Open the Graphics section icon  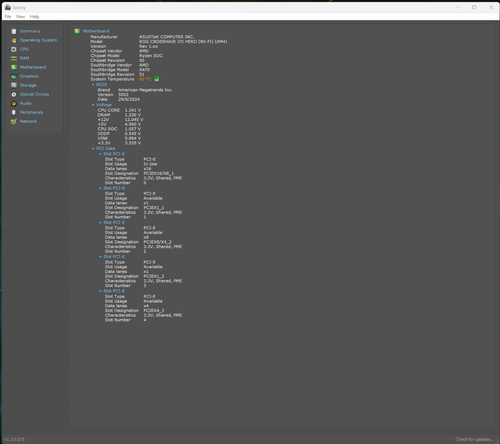tap(14, 76)
